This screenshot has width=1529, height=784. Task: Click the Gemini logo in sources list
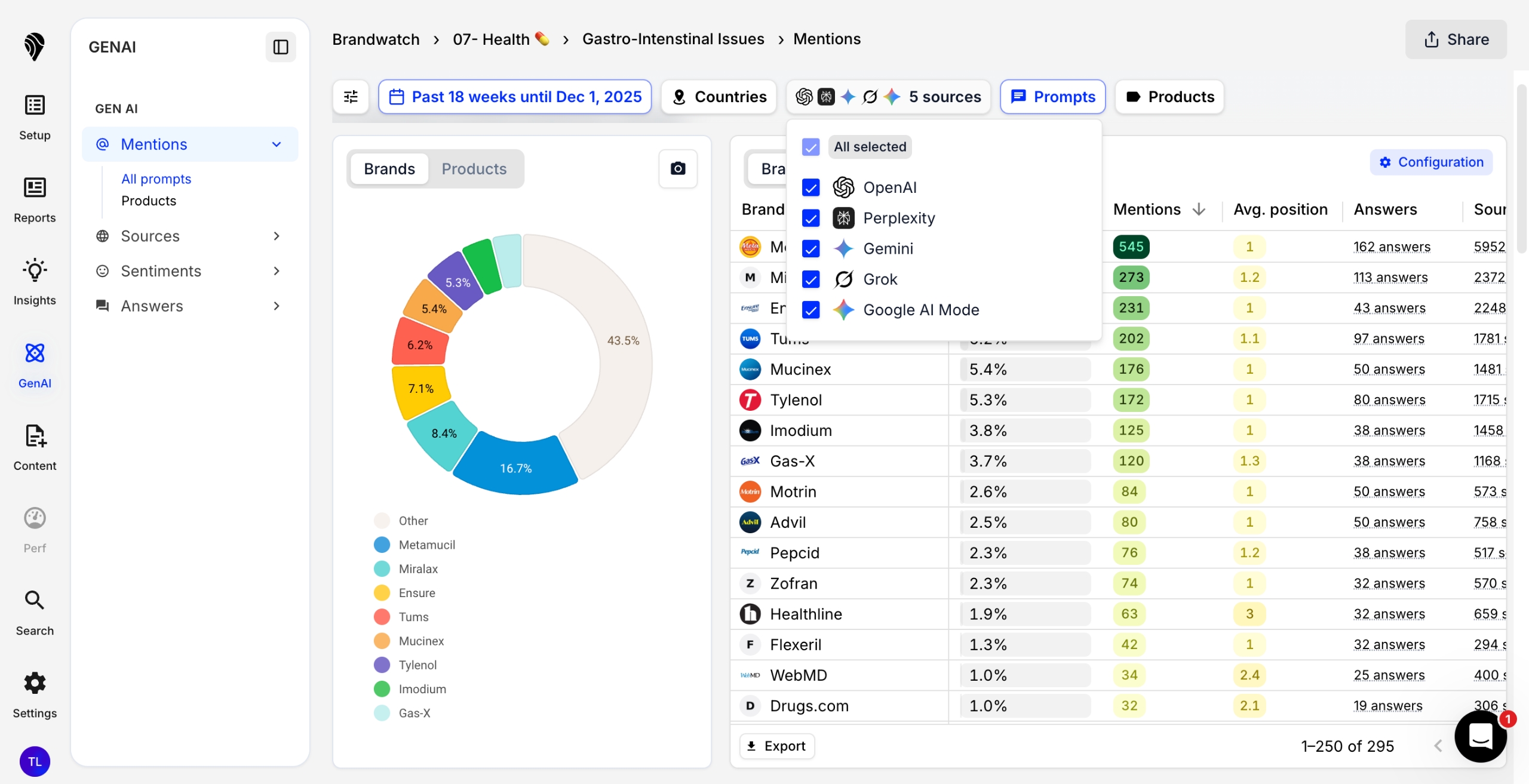click(x=843, y=248)
